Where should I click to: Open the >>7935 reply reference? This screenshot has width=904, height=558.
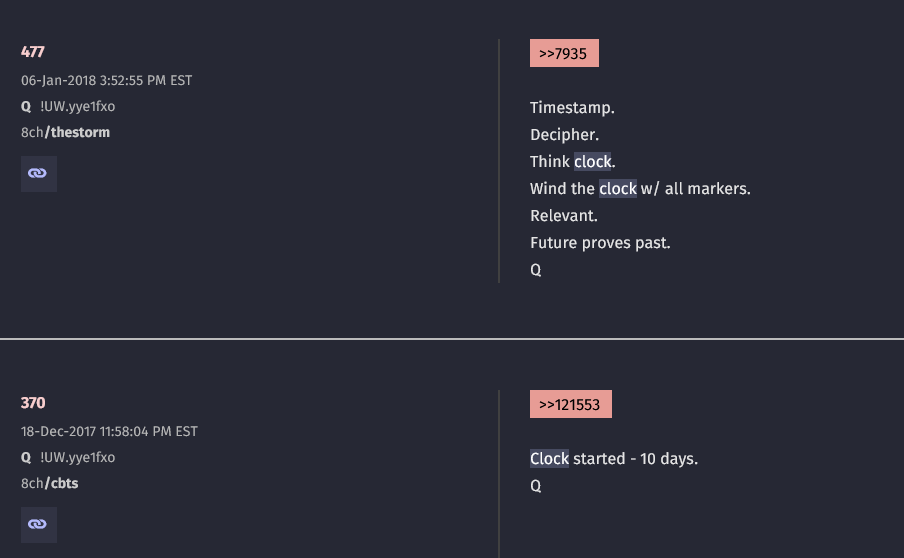coord(564,53)
